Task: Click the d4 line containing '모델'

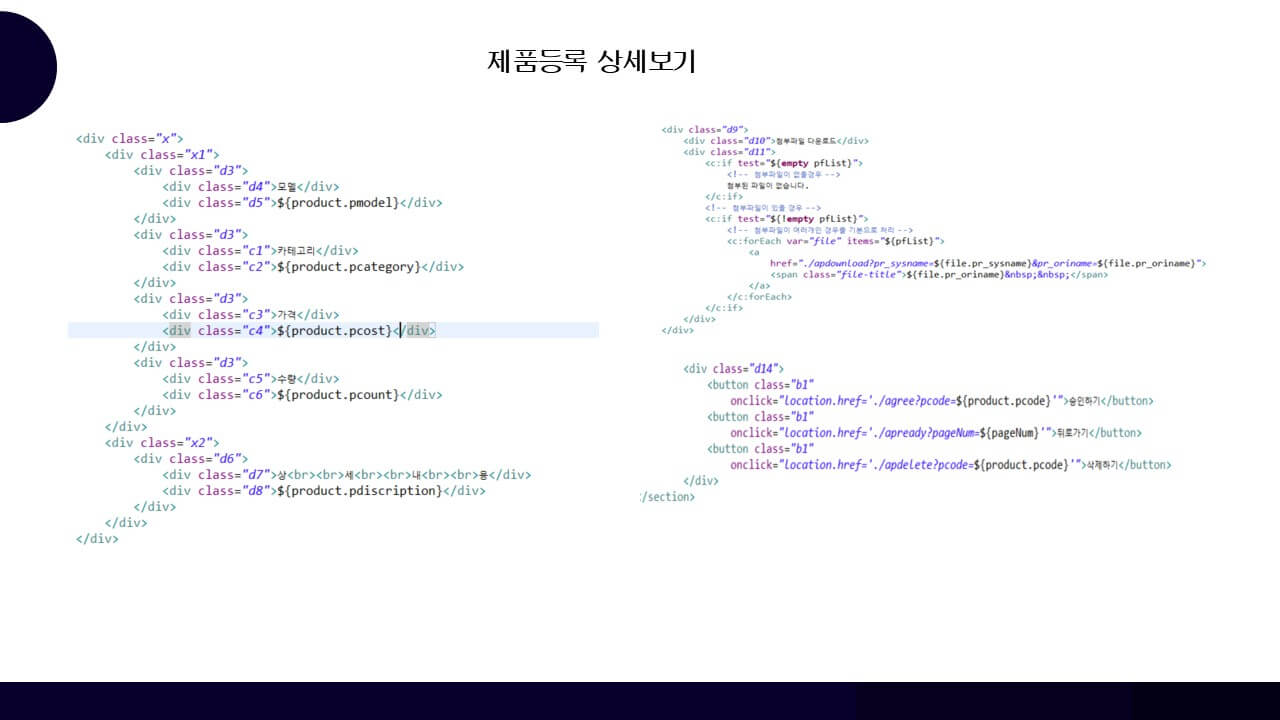Action: coord(251,187)
